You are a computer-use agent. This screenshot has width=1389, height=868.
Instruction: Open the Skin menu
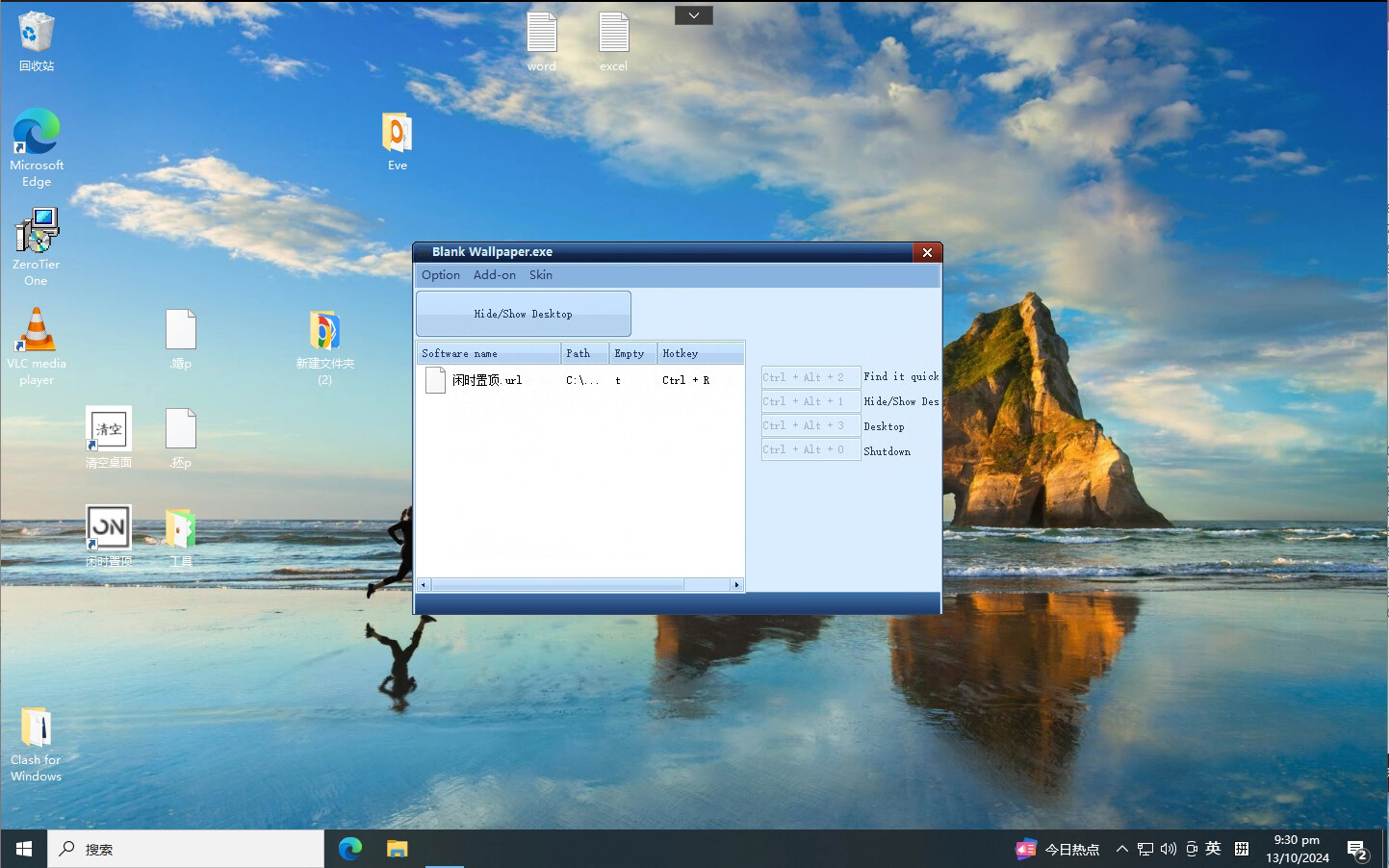click(x=540, y=275)
